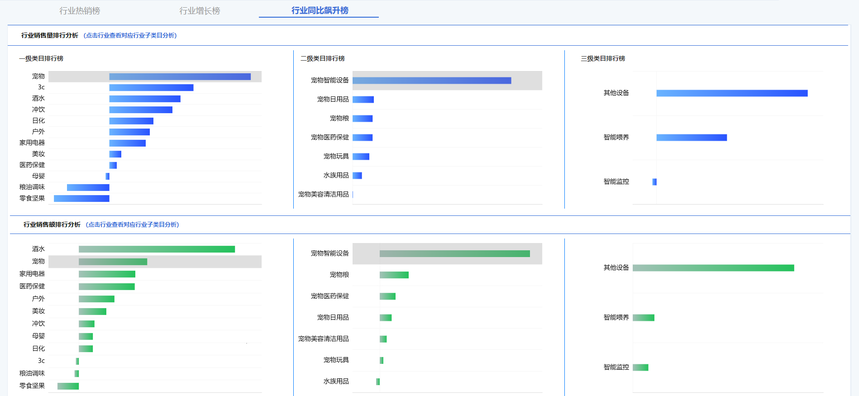Click green 医药保健 bar in sales amount chart

(x=107, y=286)
